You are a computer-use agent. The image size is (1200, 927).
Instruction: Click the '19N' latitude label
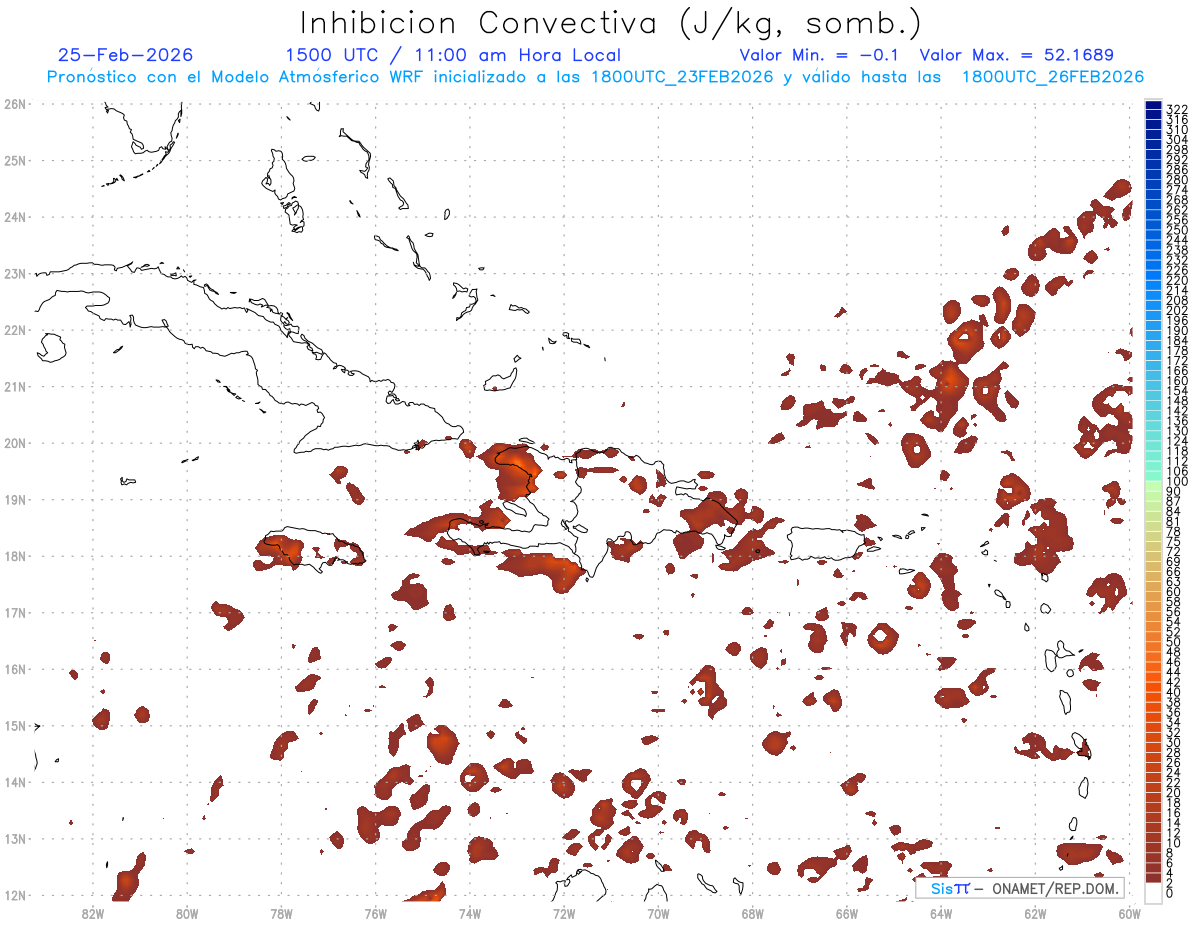pos(15,499)
